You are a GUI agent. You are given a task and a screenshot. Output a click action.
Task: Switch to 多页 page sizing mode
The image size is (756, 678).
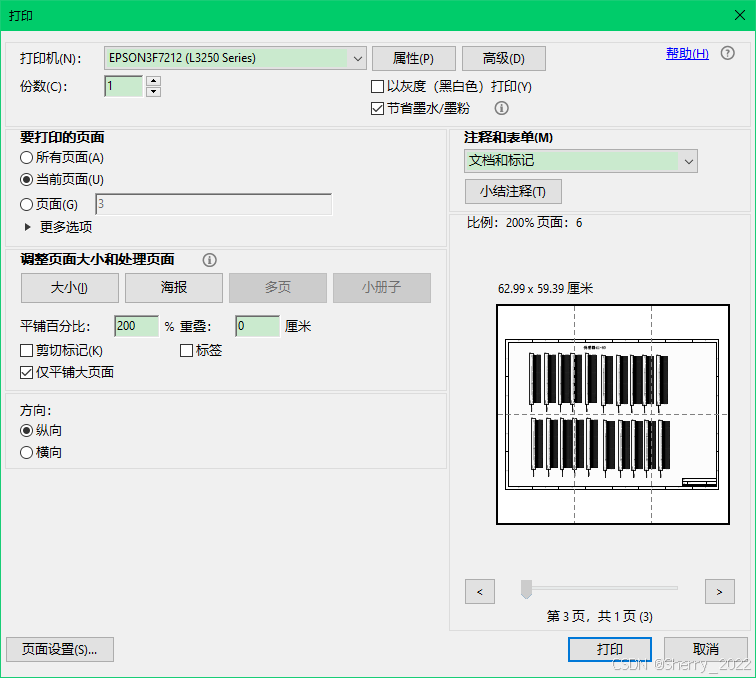coord(278,288)
